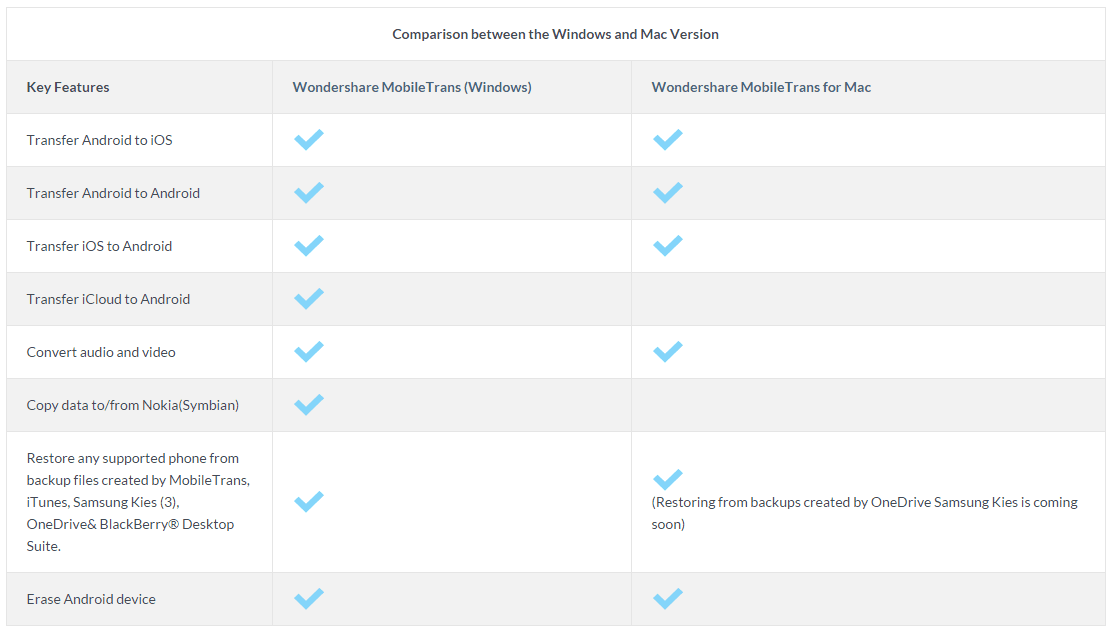Image resolution: width=1108 pixels, height=629 pixels.
Task: Click Wondershare MobileTrans for Mac column header
Action: pyautogui.click(x=761, y=87)
